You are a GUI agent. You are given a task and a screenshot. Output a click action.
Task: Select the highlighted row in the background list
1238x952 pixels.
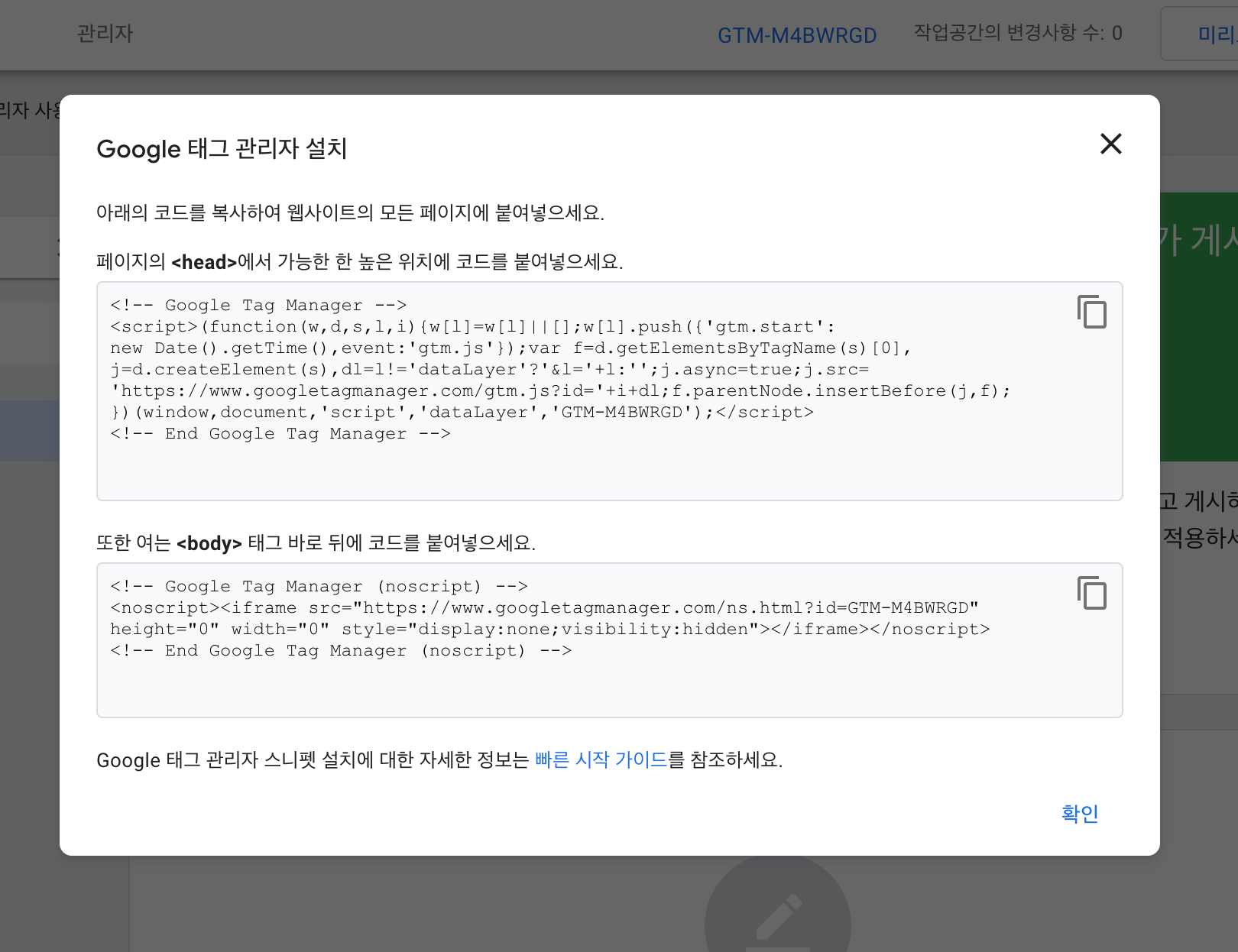click(x=31, y=430)
